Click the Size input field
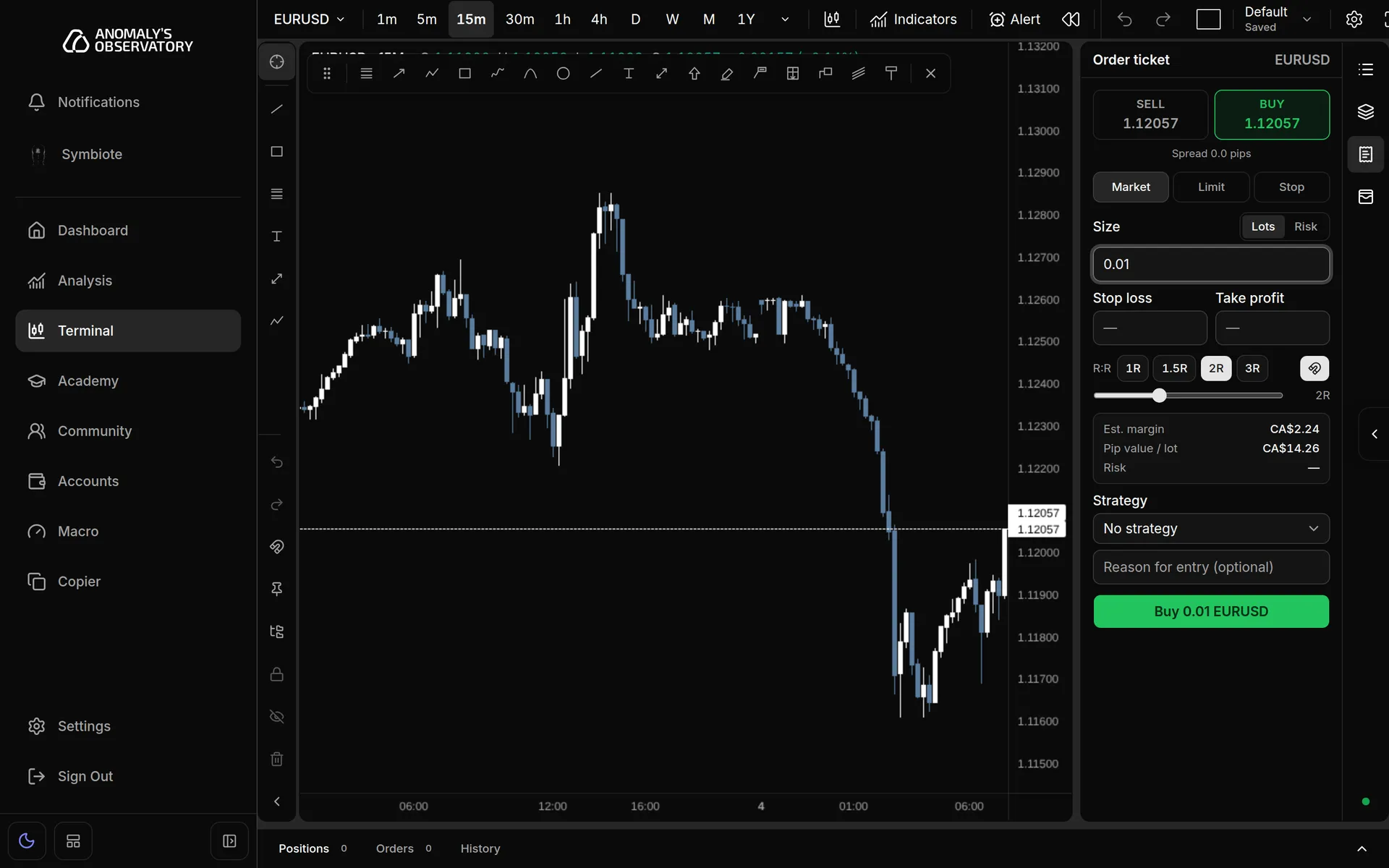 tap(1211, 264)
